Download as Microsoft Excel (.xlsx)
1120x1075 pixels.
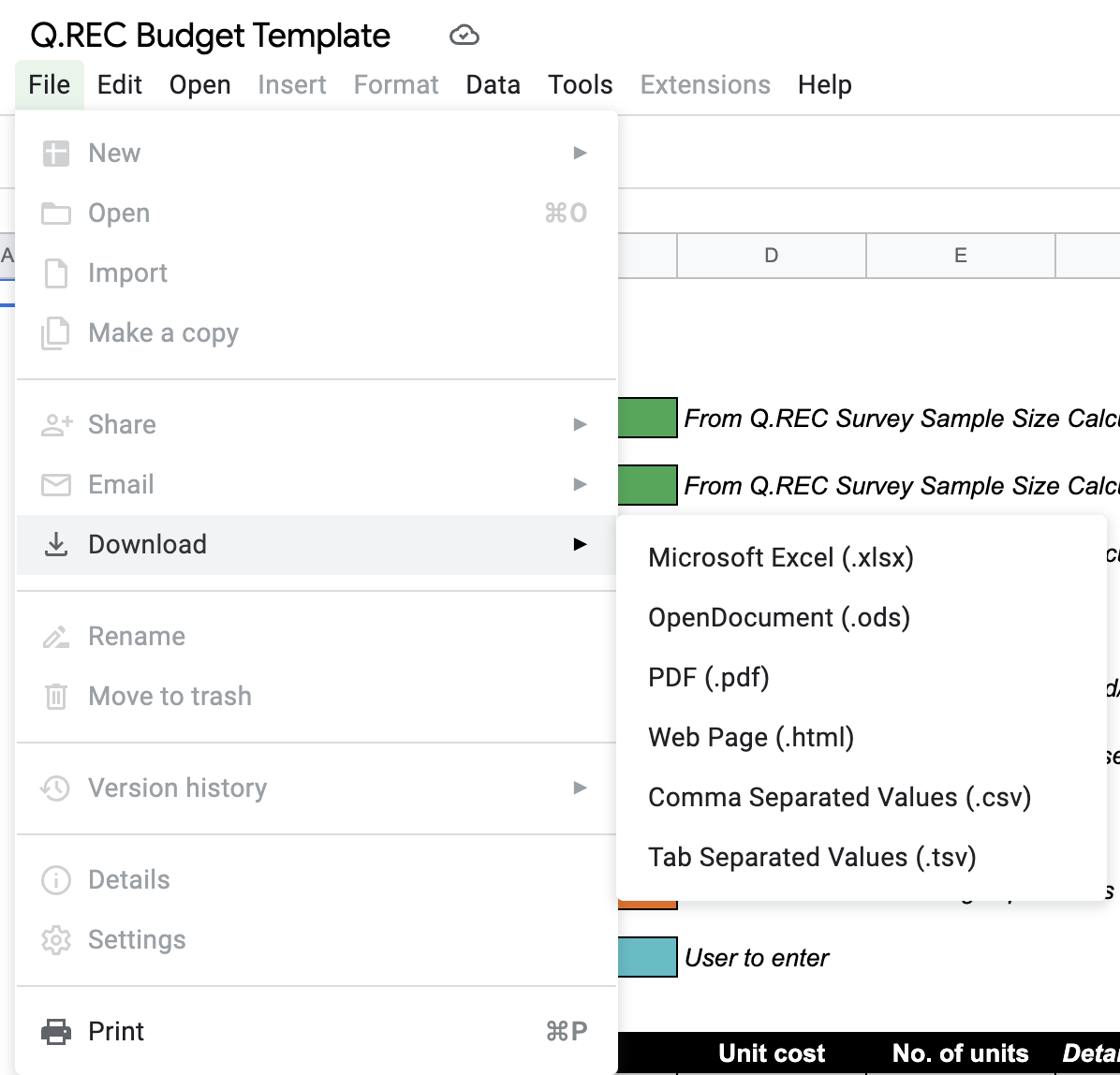coord(781,558)
